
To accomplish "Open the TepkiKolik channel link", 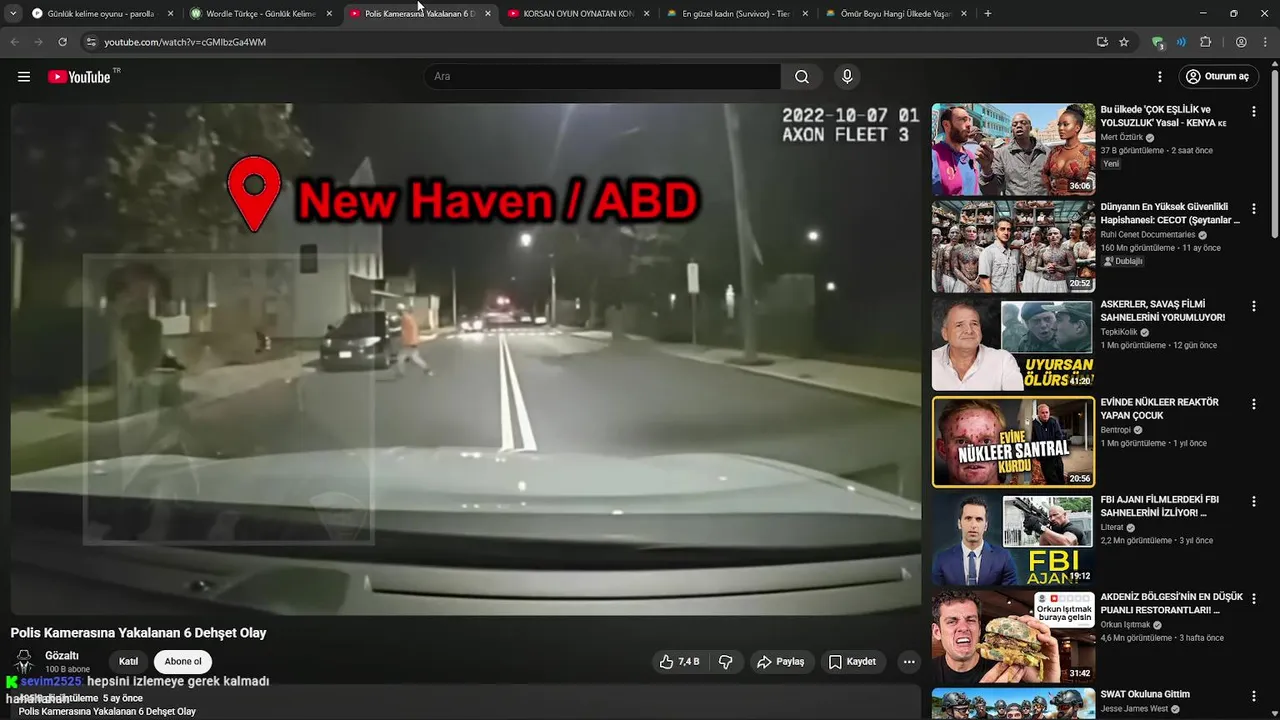I will [1121, 332].
